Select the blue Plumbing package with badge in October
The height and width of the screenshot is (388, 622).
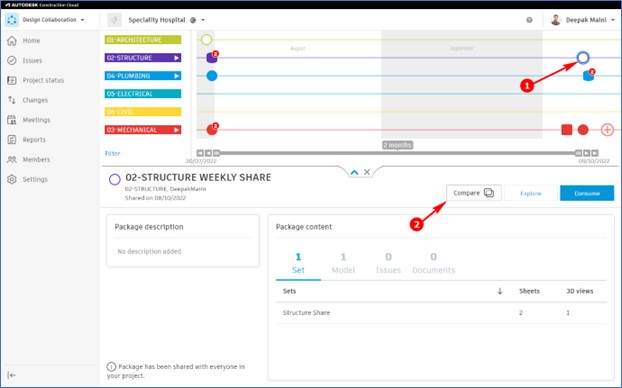coord(589,75)
